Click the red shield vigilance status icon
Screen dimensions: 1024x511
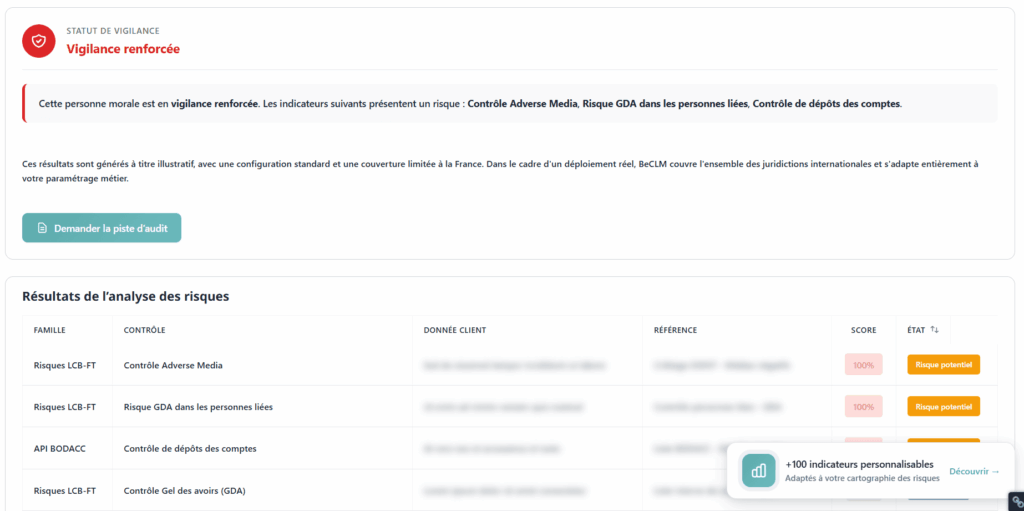[x=39, y=40]
